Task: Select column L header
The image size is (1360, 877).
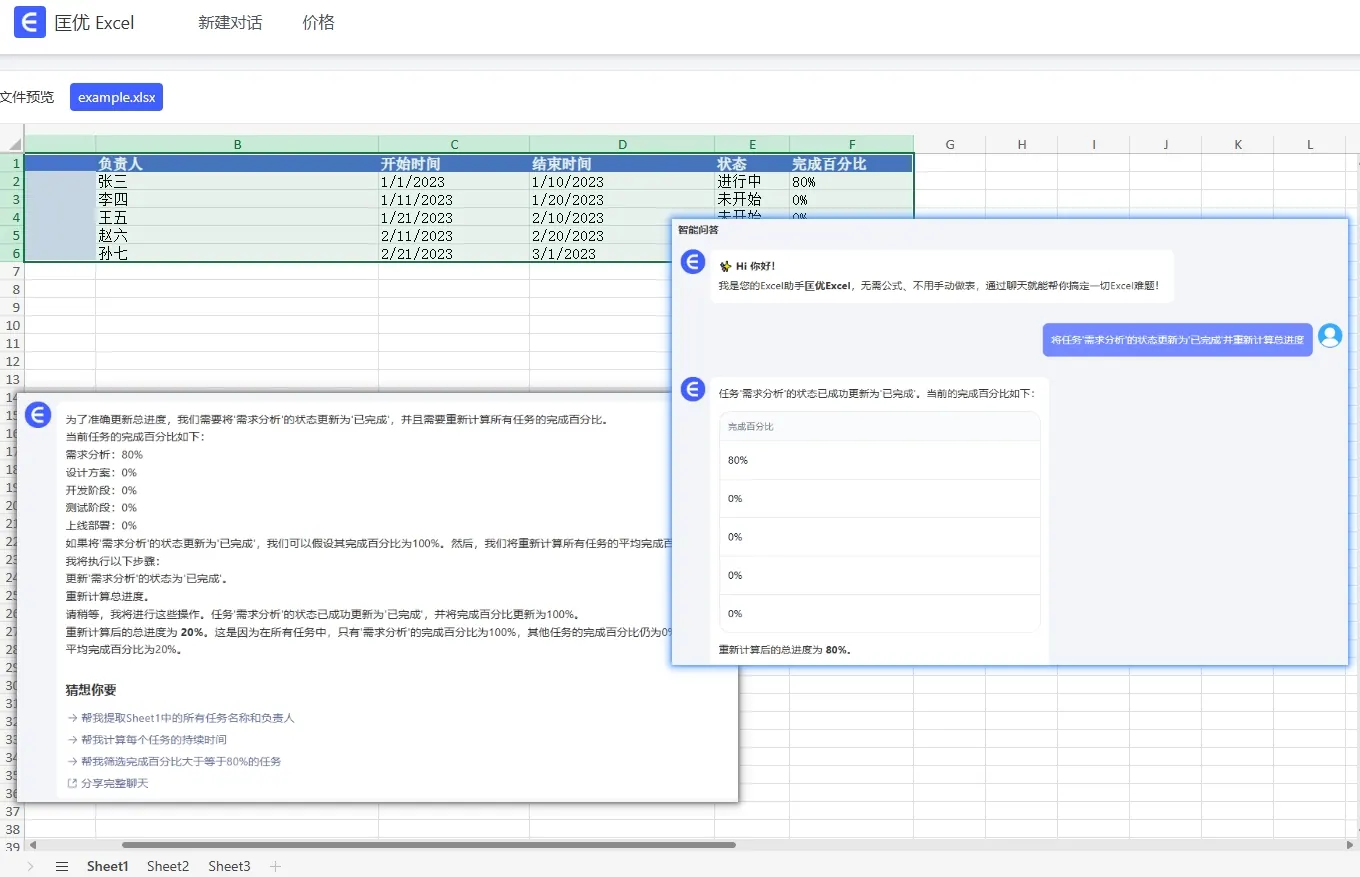Action: coord(1310,144)
